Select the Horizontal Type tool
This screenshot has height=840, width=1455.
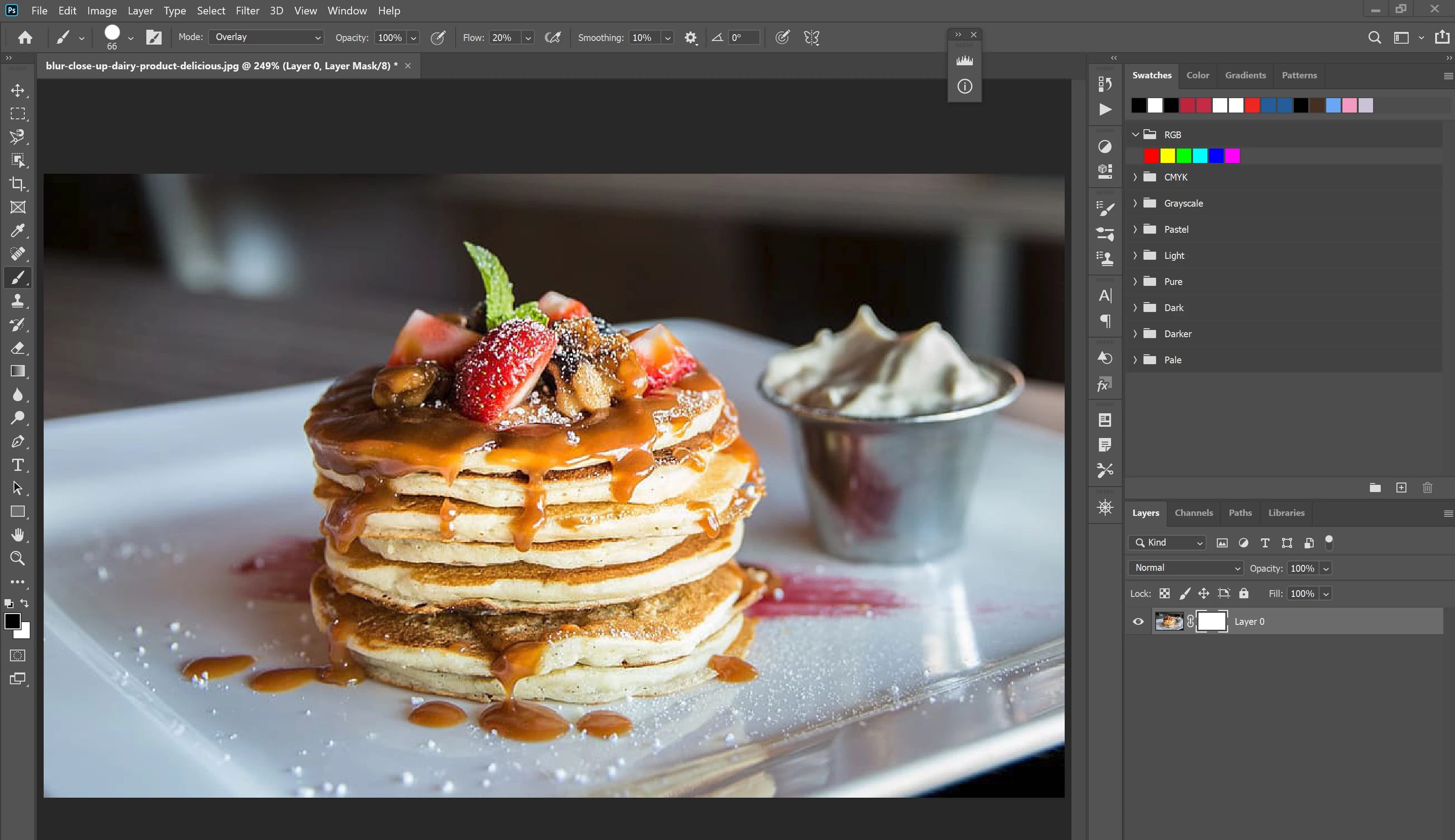point(17,465)
